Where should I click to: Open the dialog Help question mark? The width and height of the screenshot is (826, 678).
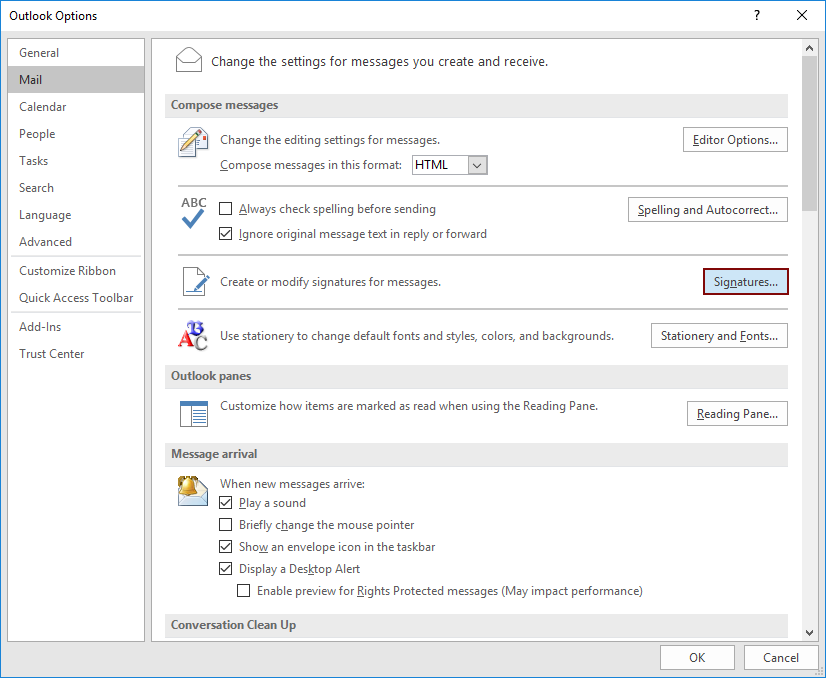(757, 15)
